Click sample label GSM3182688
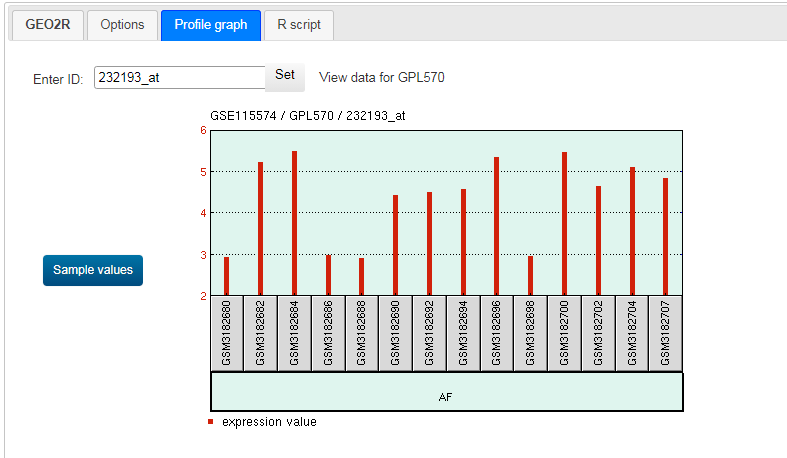Screen dimensions: 787x458 [x=361, y=333]
